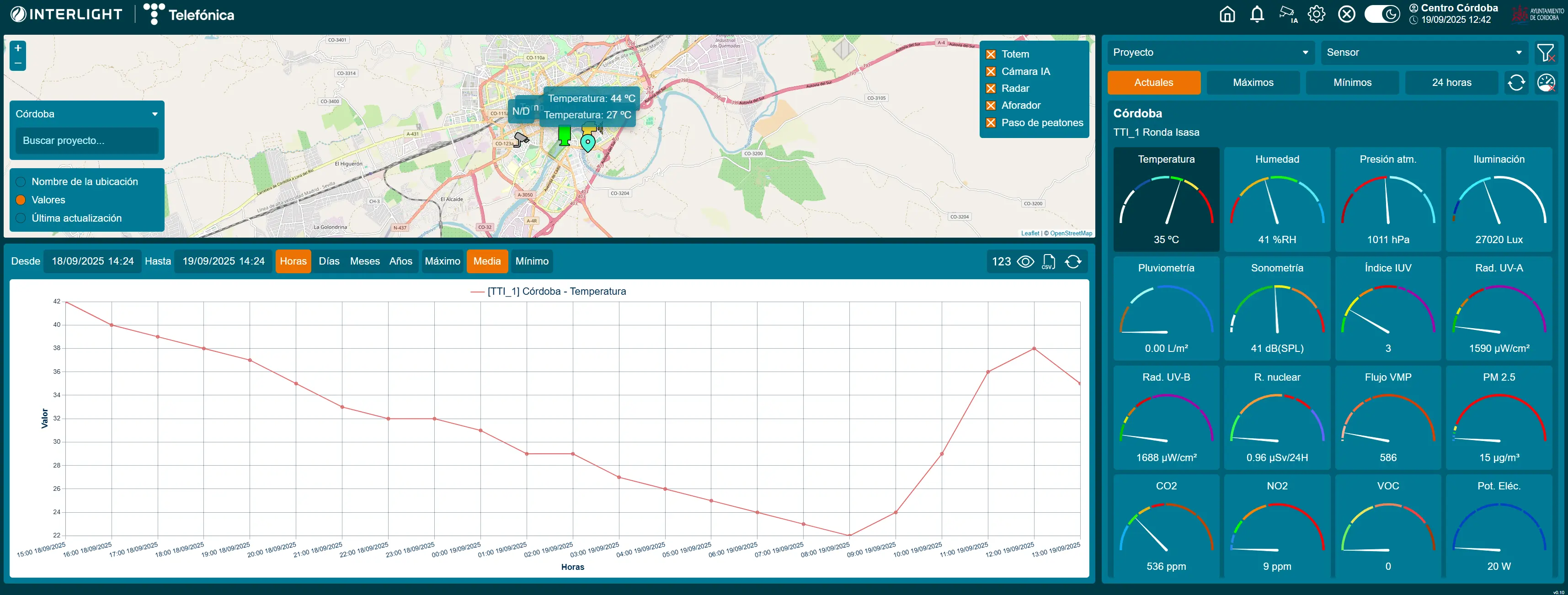1568x595 pixels.
Task: Open the settings gear in header
Action: 1317,15
